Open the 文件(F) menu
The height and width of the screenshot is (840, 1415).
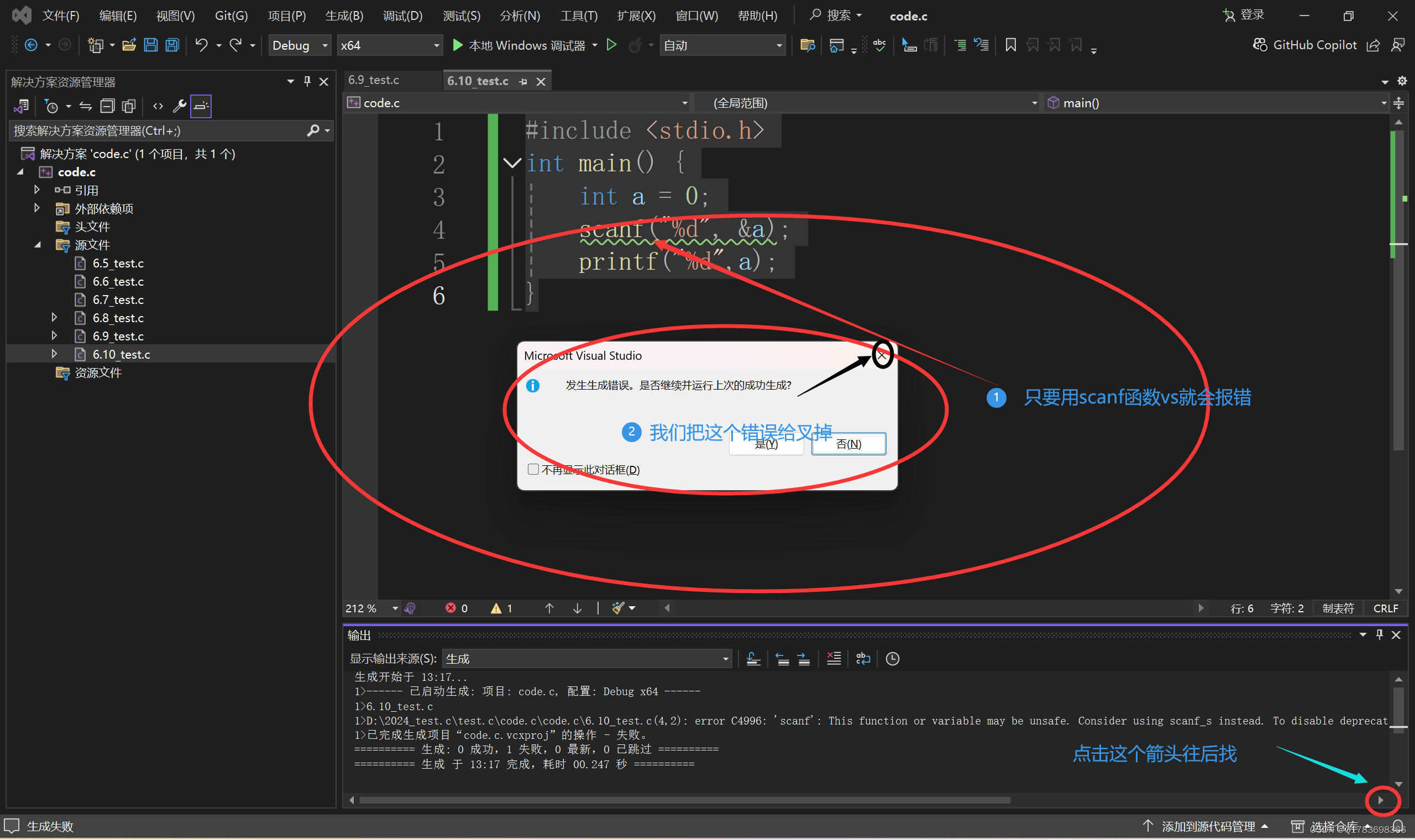pos(61,16)
